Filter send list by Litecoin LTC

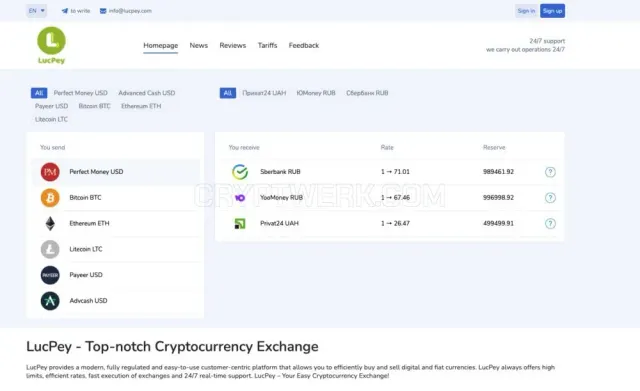point(51,119)
